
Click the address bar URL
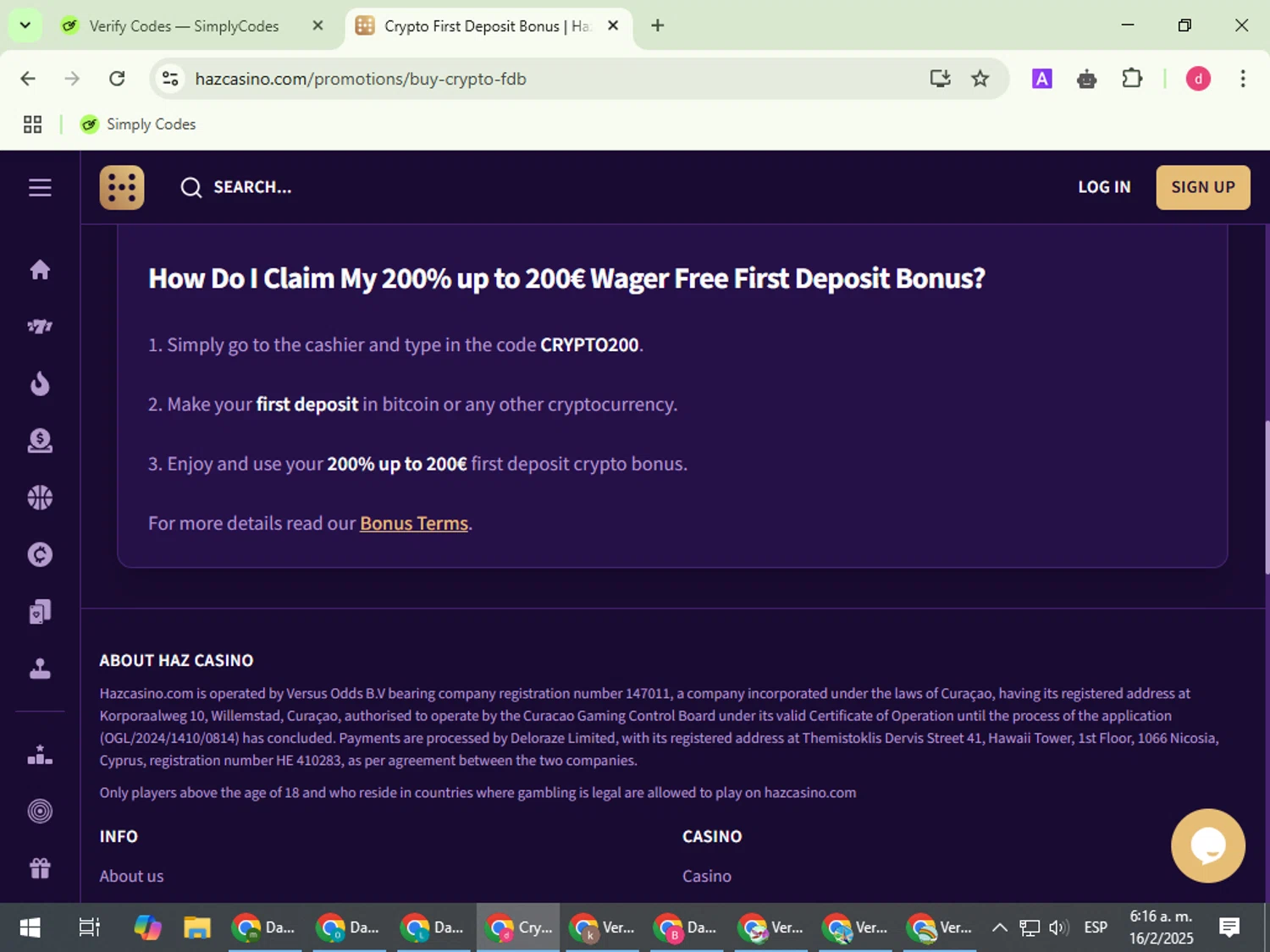pyautogui.click(x=361, y=79)
